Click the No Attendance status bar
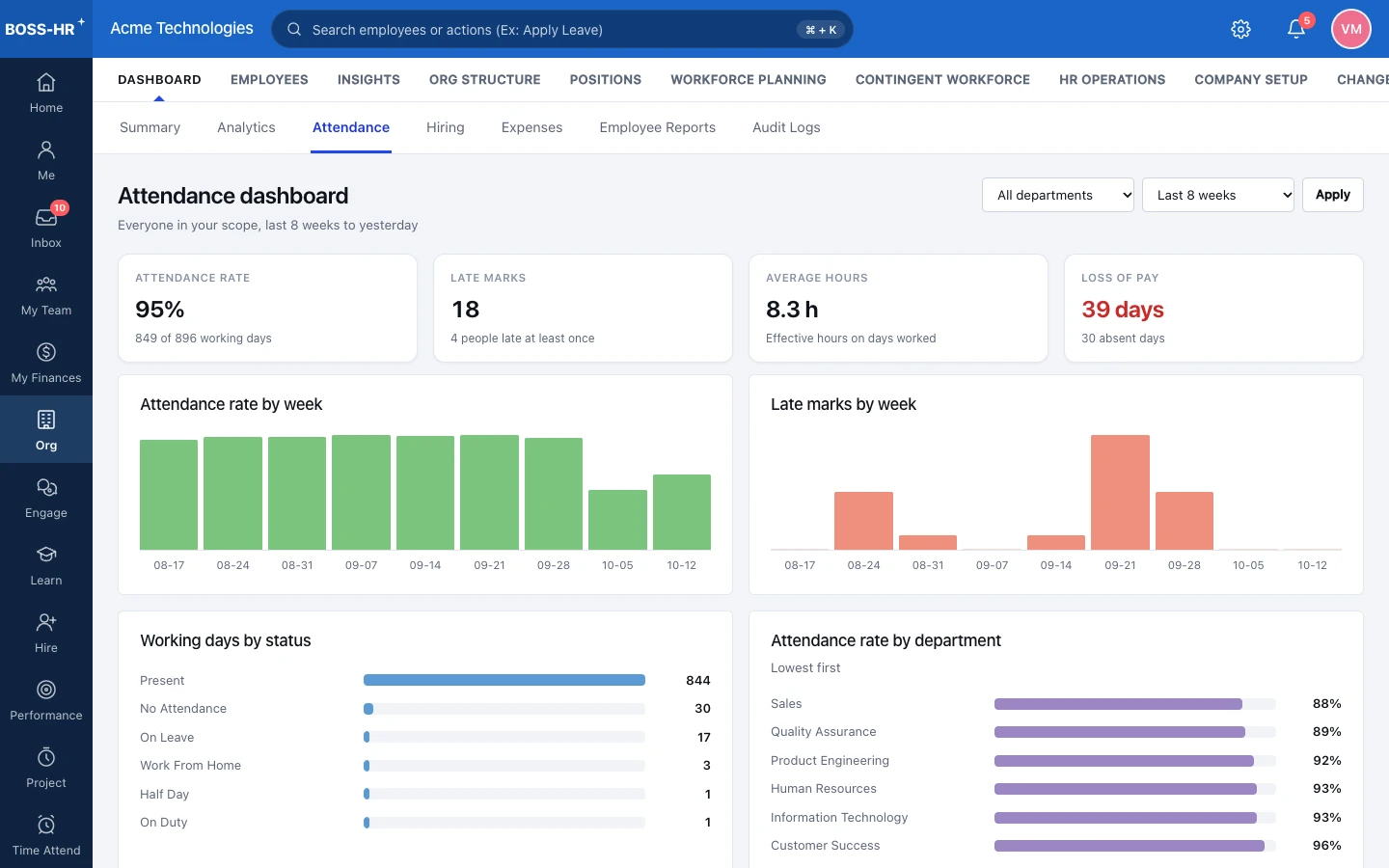1389x868 pixels. [504, 709]
